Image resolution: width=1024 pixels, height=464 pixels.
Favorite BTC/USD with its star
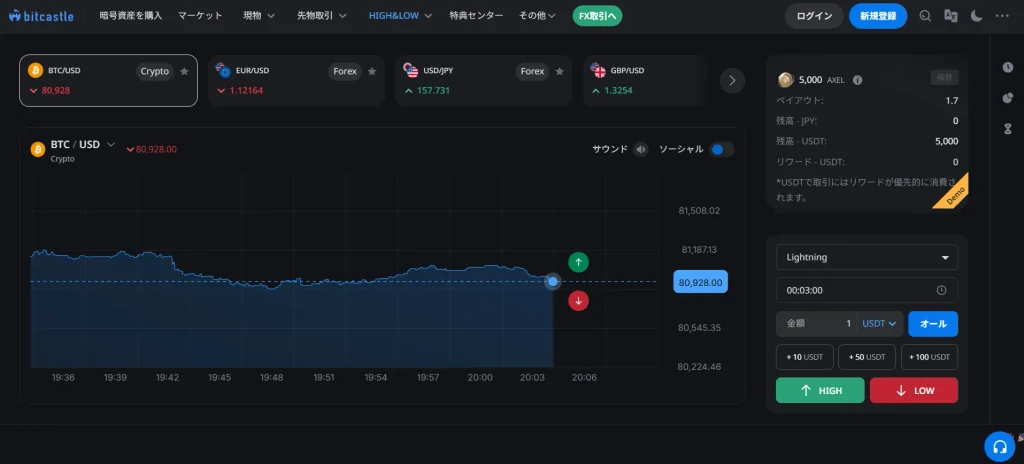184,71
